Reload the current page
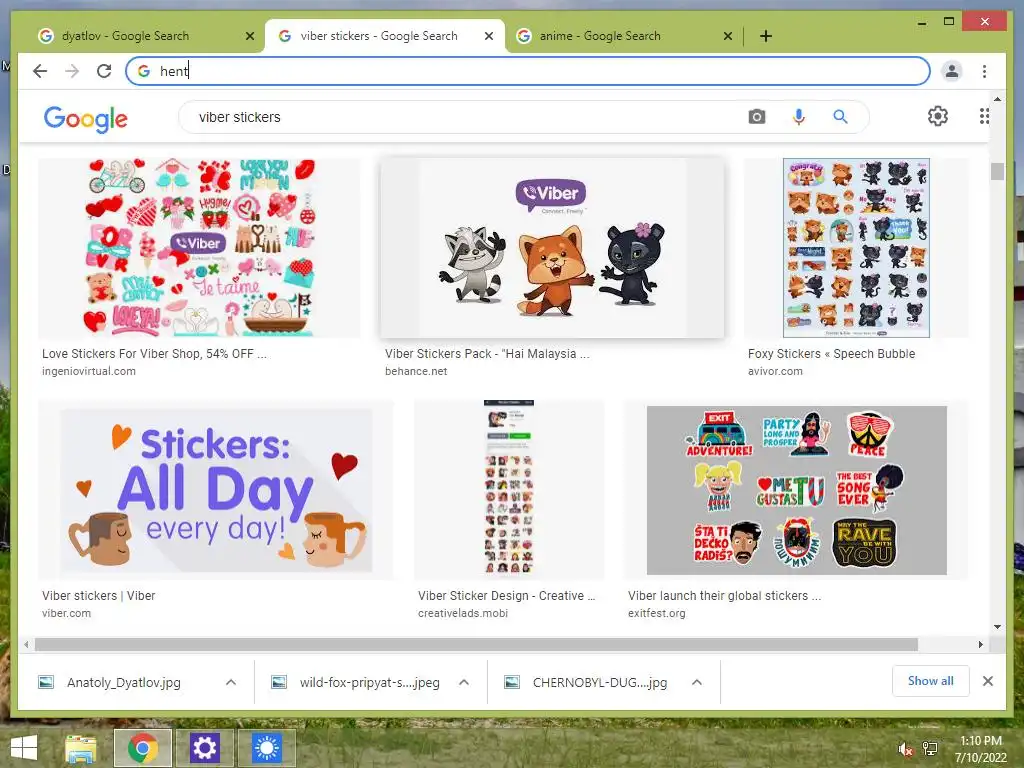Screen dimensions: 1024x768 (x=104, y=71)
